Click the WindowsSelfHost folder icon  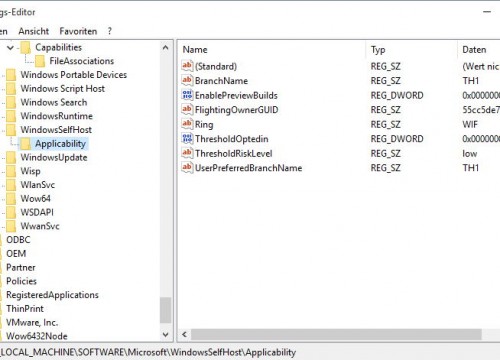[x=11, y=130]
